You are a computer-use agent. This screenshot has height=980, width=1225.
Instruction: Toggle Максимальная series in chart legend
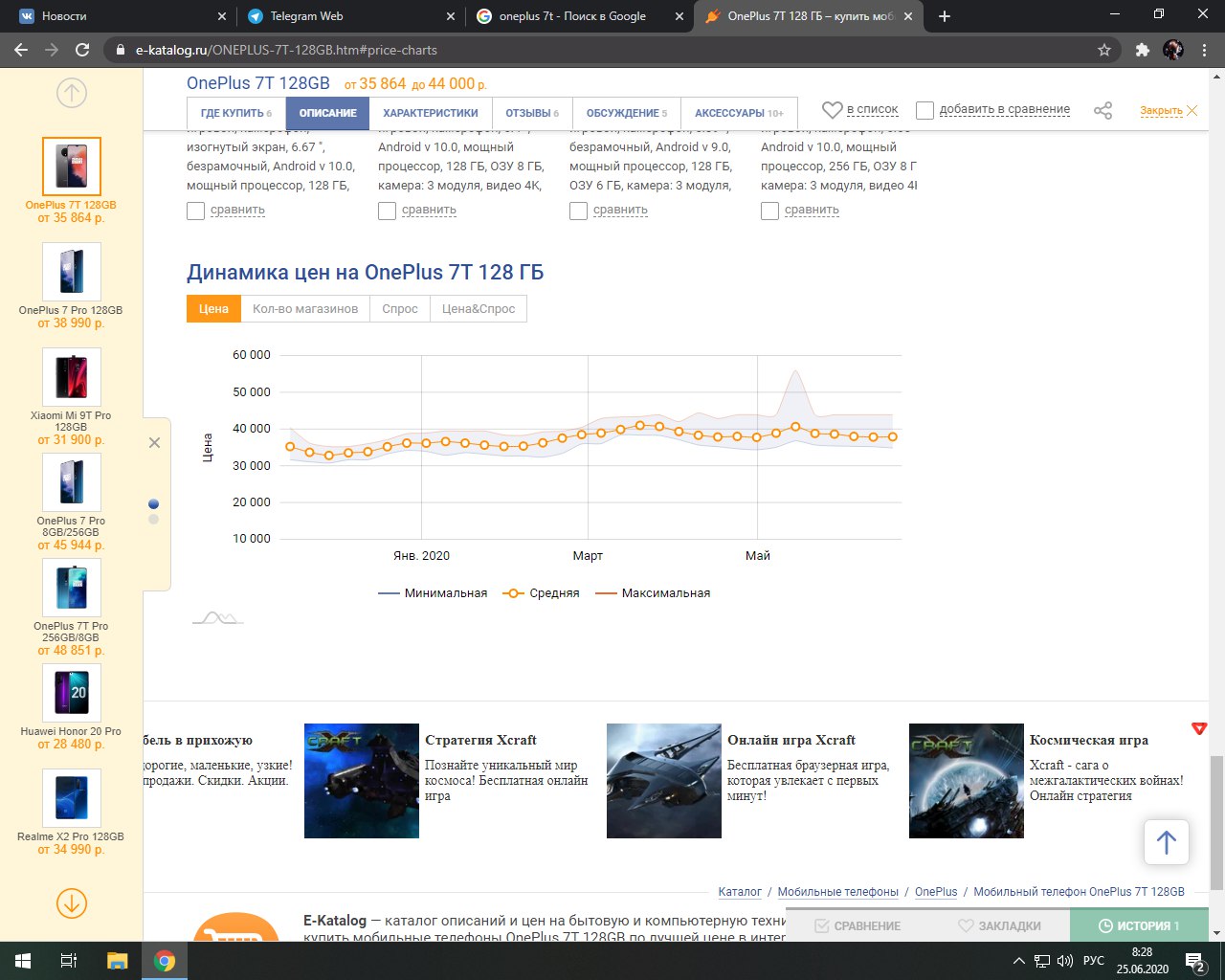click(x=653, y=593)
